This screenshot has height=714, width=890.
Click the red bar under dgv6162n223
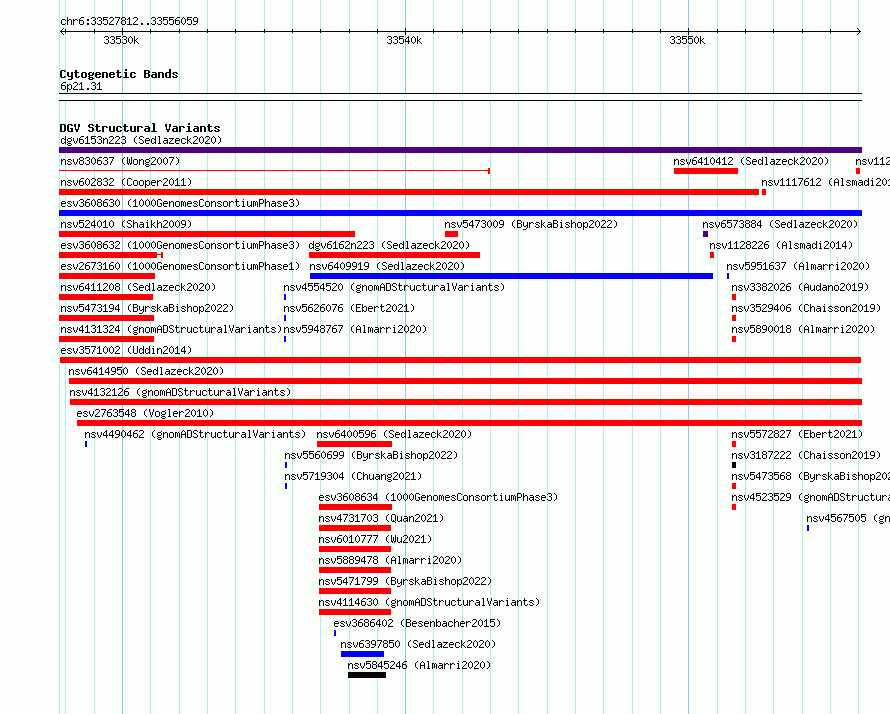tap(394, 255)
